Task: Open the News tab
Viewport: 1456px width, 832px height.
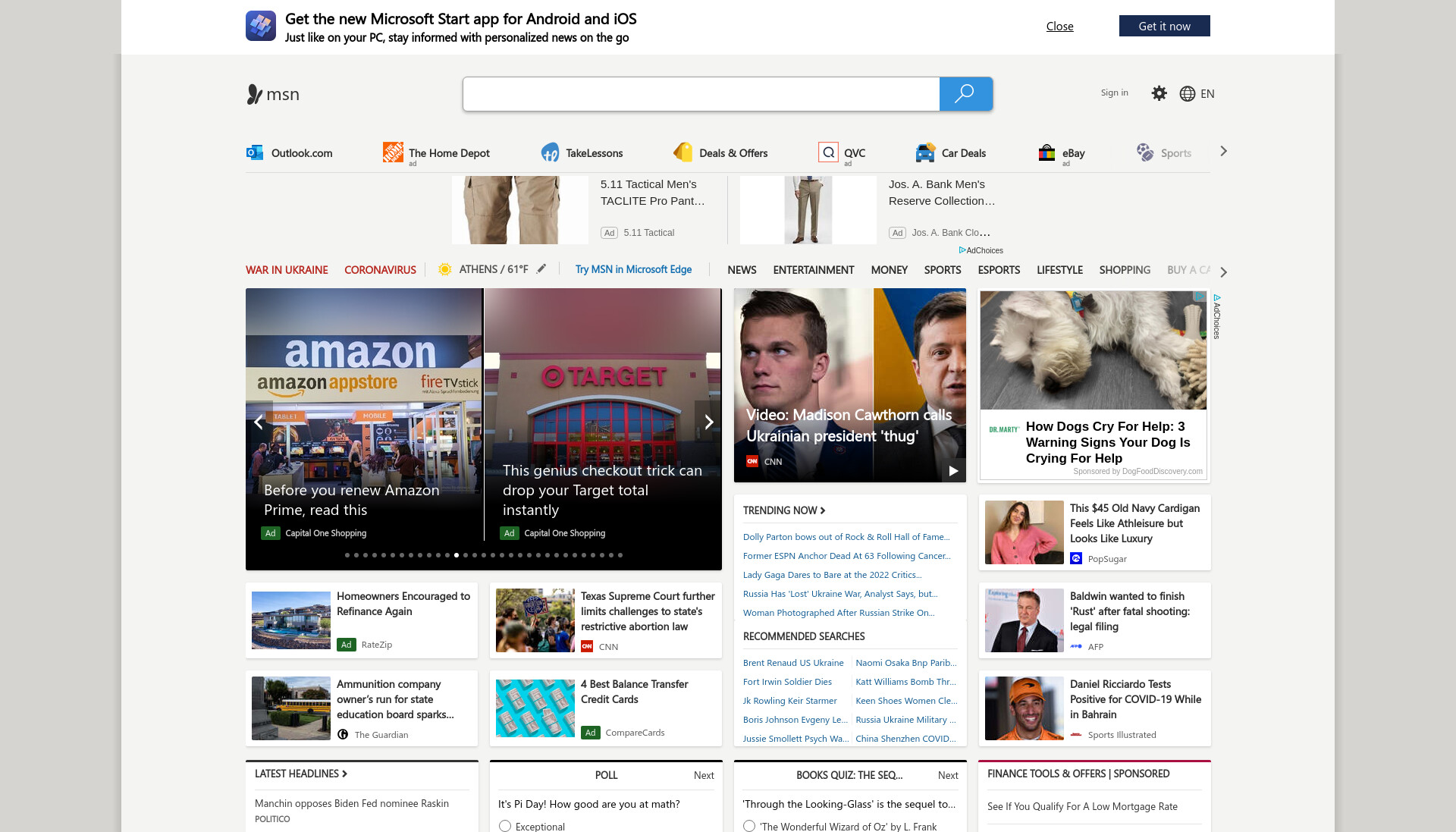Action: (x=742, y=270)
